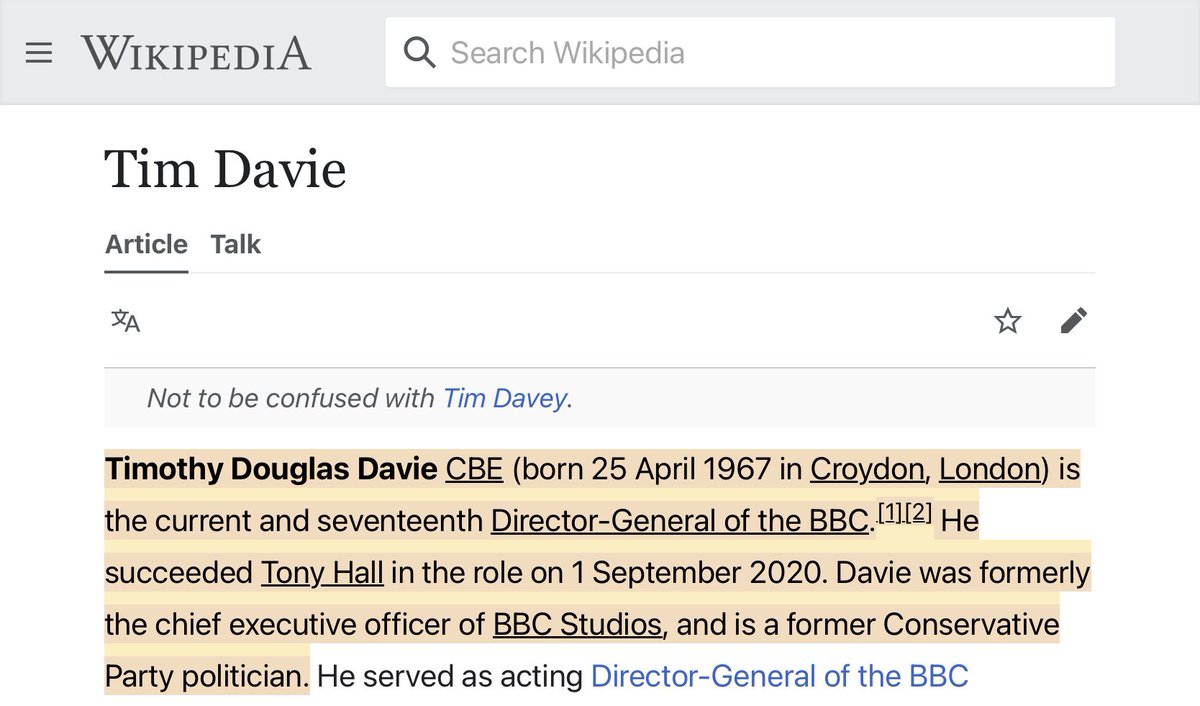Add page to watchlist with star icon
The height and width of the screenshot is (706, 1200).
point(1008,321)
